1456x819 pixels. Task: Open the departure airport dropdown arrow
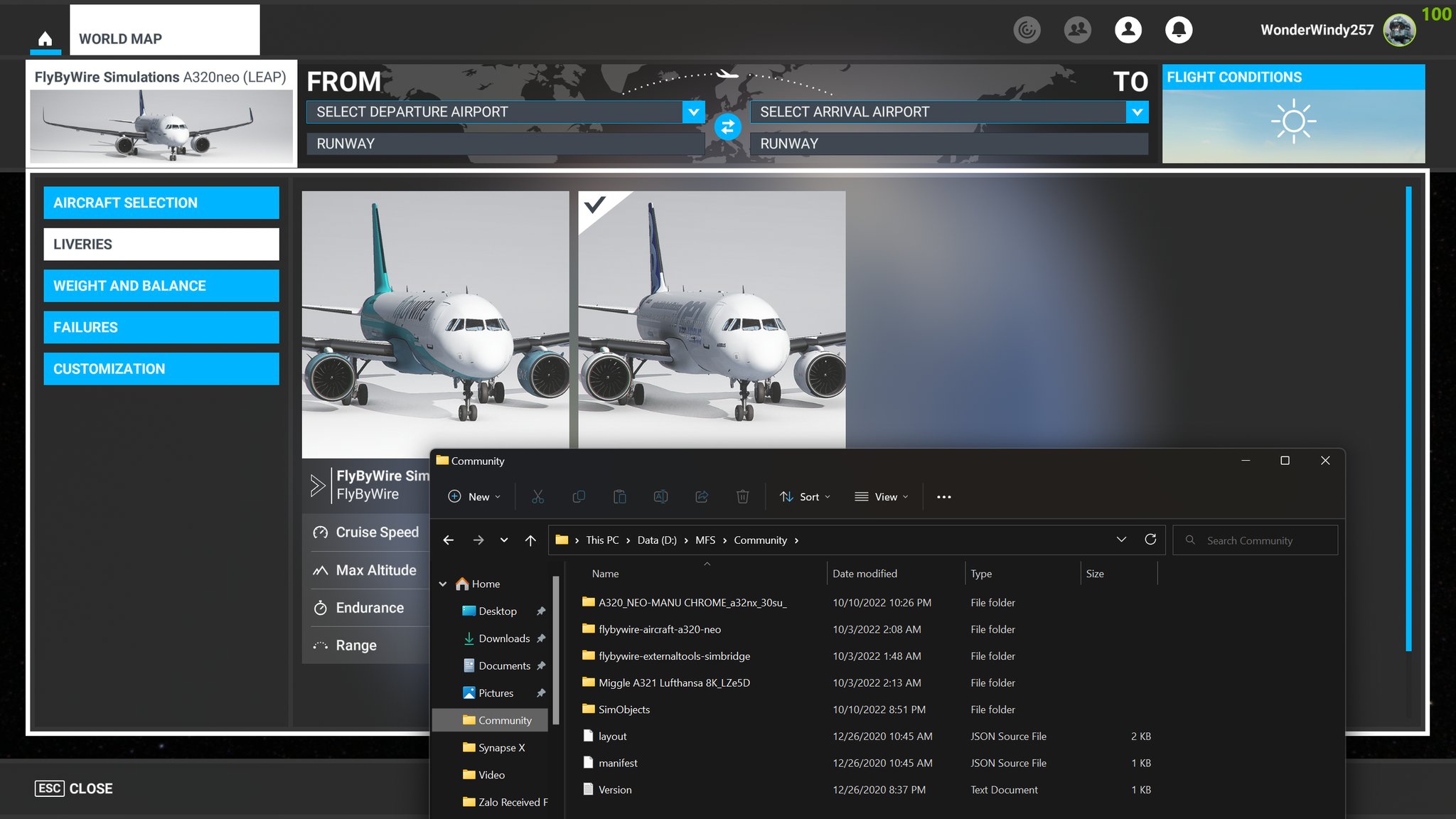(694, 112)
